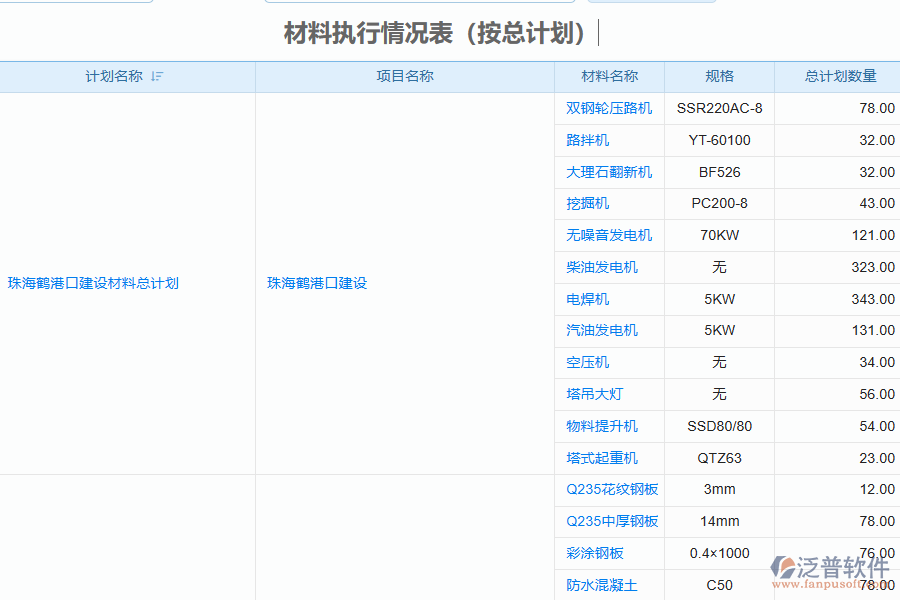900x600 pixels.
Task: Click the 双钢轮压路机 material link
Action: tap(609, 108)
